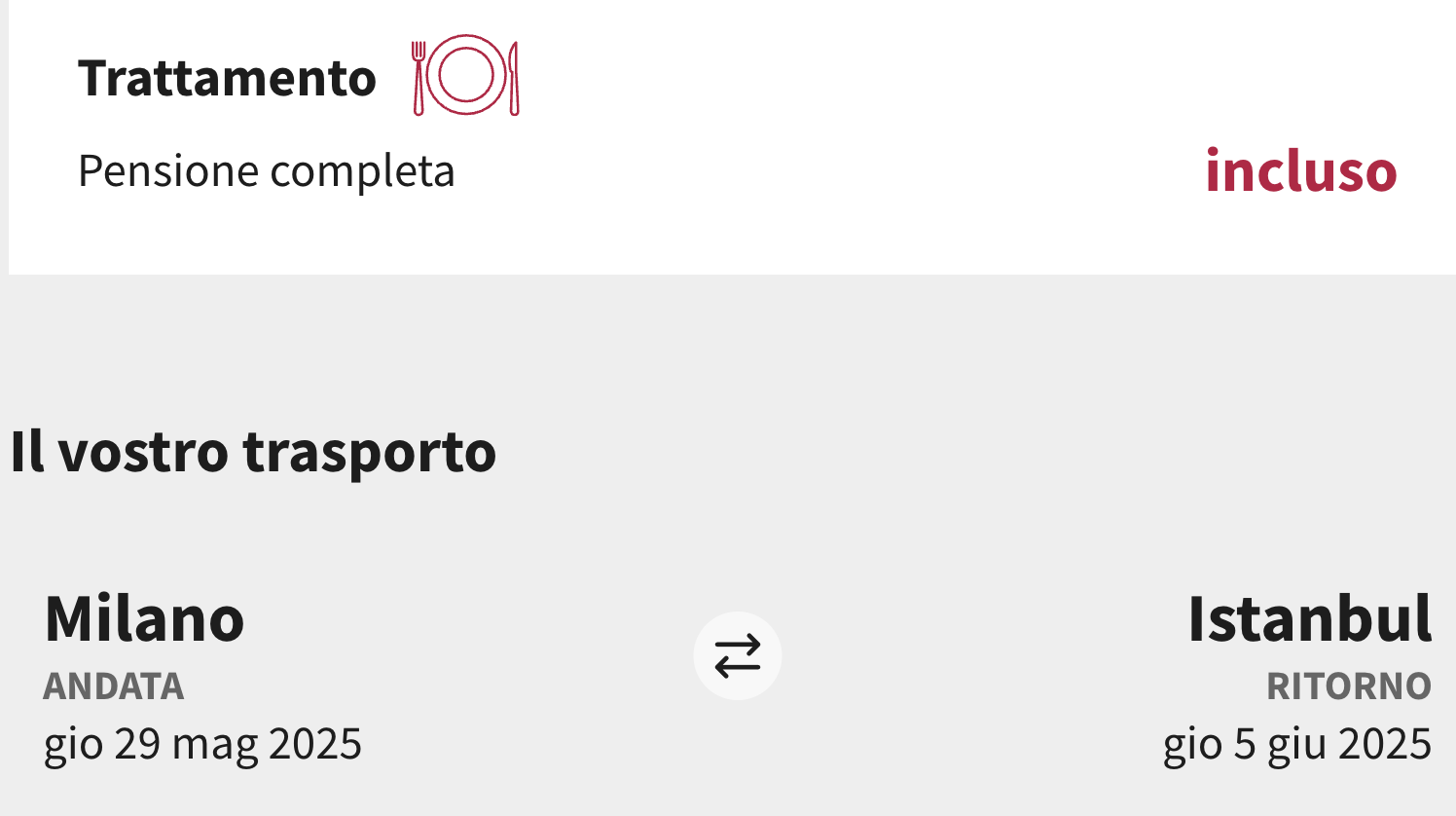Viewport: 1456px width, 816px height.
Task: Click the red incluso label
Action: (1301, 170)
